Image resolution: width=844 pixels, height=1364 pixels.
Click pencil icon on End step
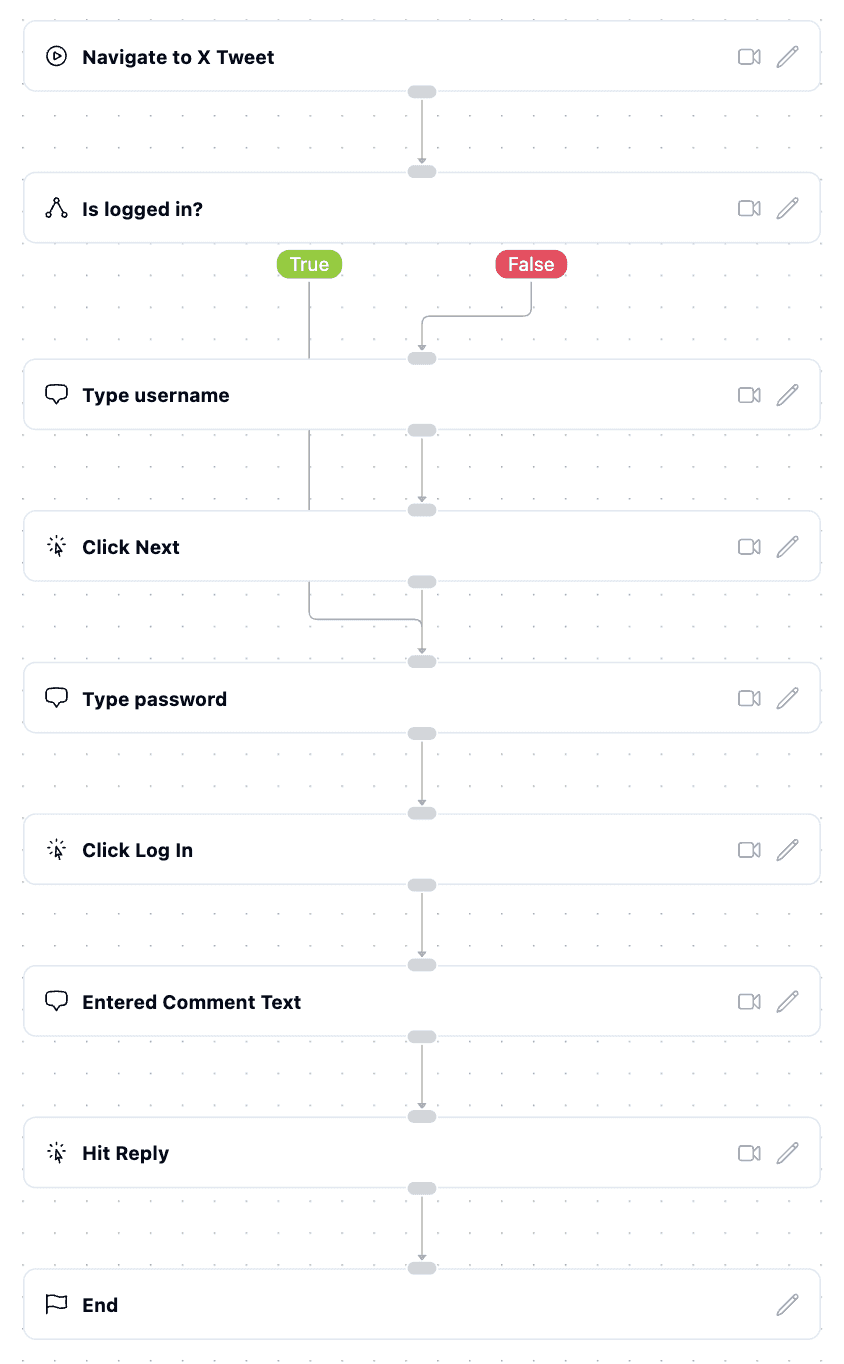pyautogui.click(x=787, y=1305)
